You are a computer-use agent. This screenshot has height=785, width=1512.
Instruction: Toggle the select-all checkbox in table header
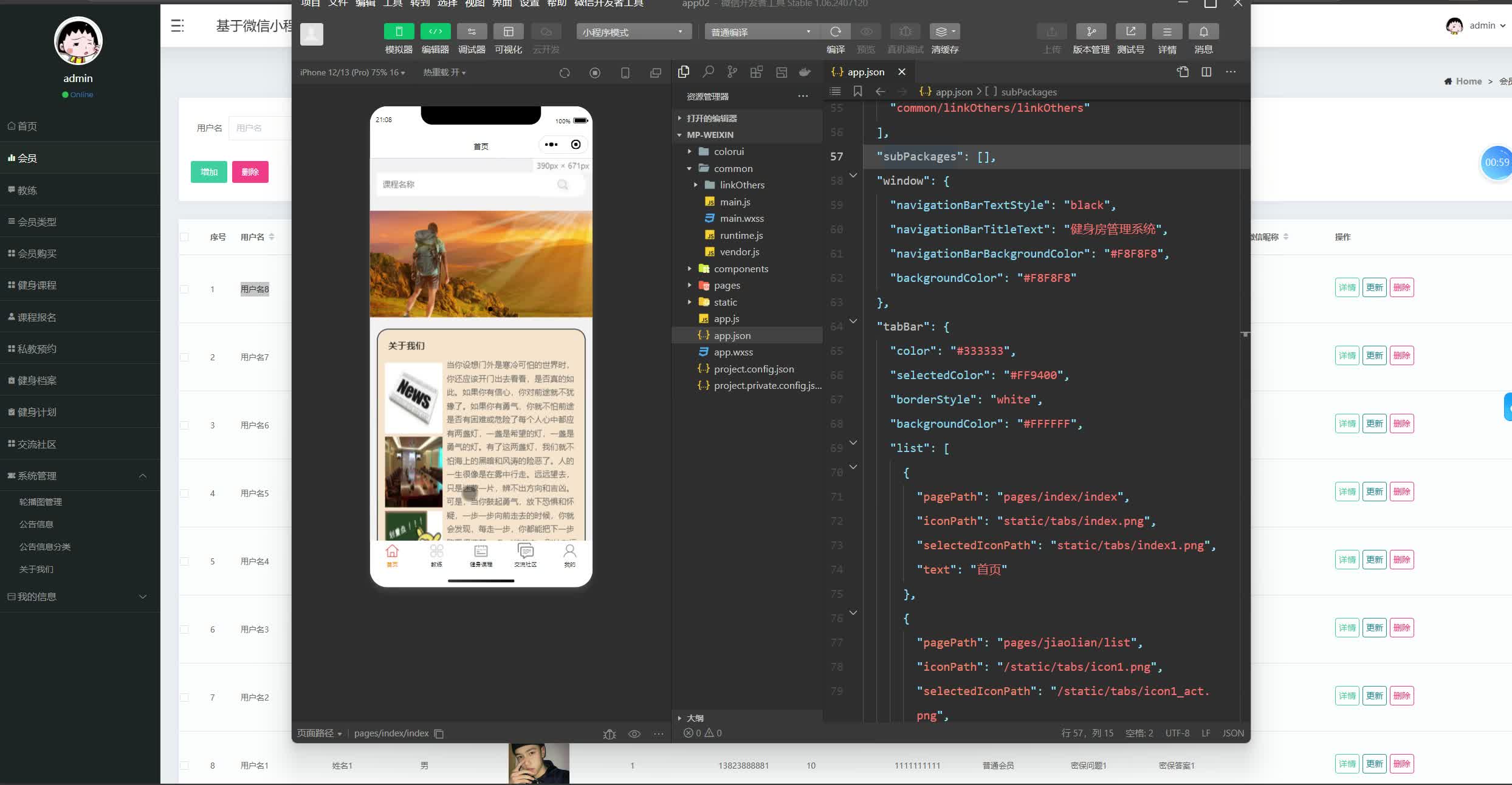[x=184, y=237]
